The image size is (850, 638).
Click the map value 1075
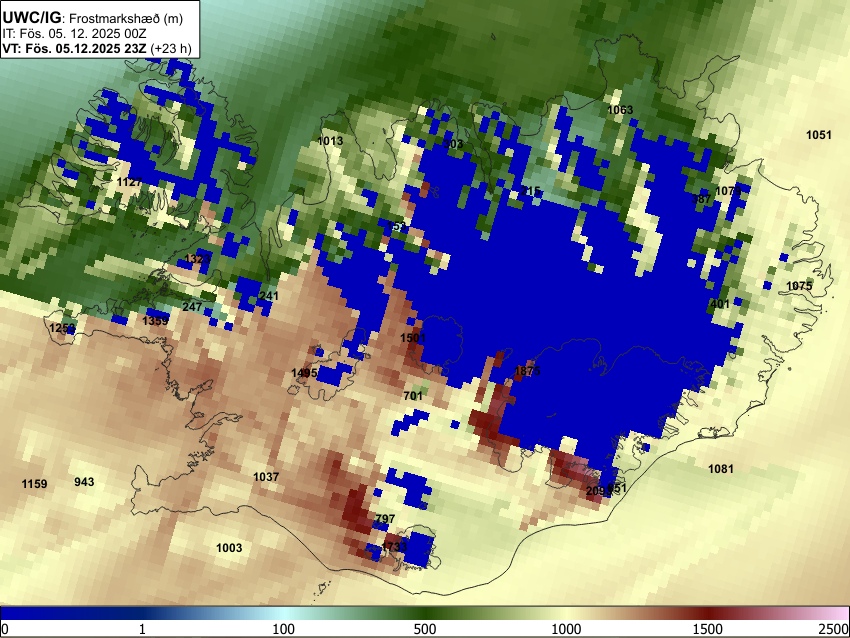tap(799, 286)
